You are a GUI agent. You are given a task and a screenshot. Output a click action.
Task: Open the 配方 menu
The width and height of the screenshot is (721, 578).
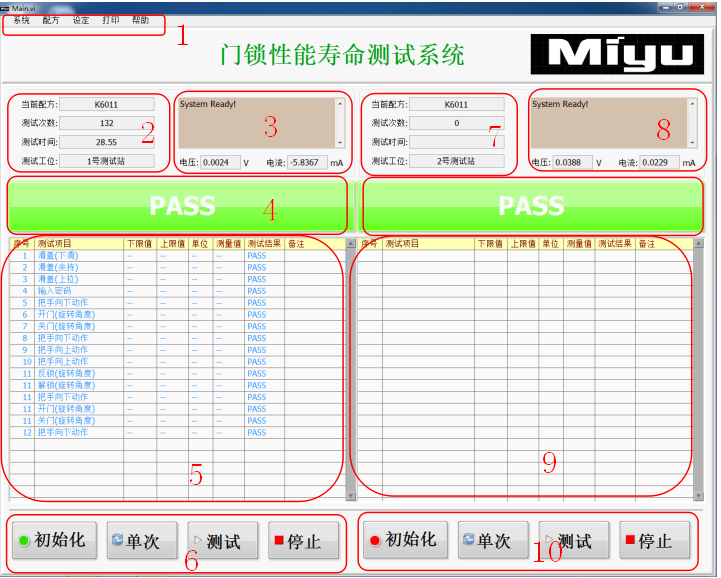(51, 20)
